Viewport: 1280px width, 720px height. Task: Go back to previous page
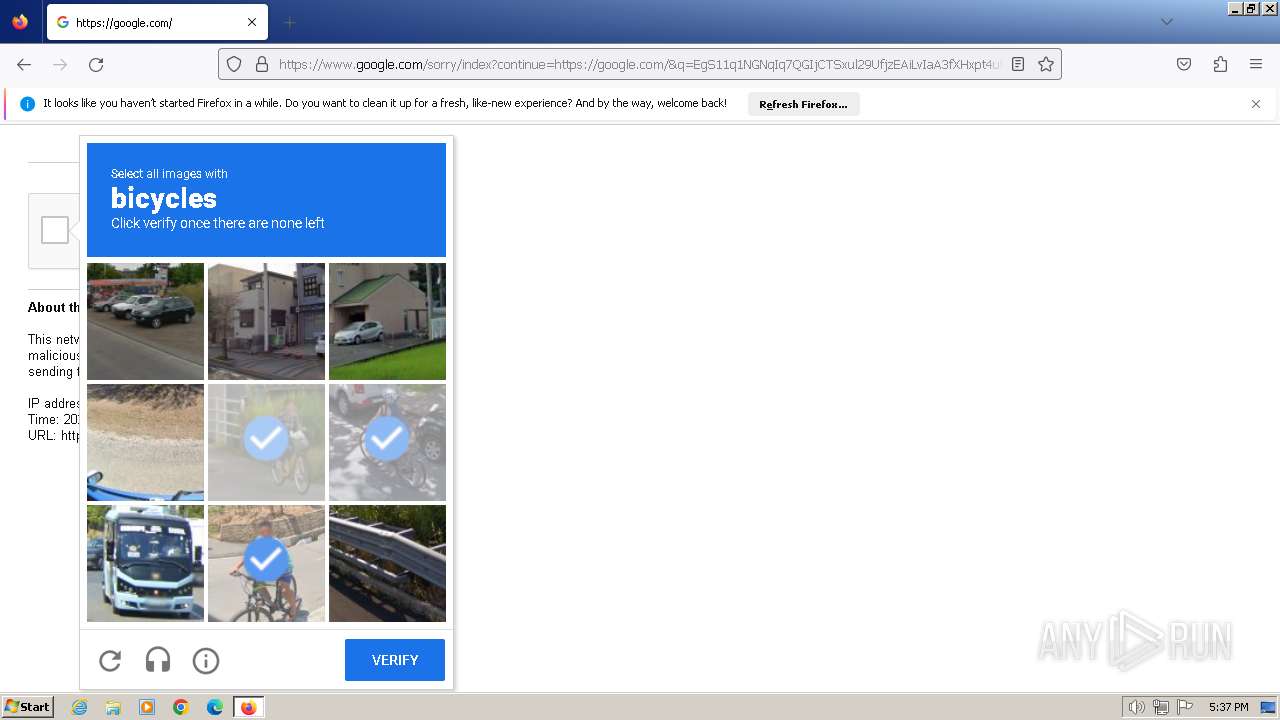pyautogui.click(x=24, y=64)
